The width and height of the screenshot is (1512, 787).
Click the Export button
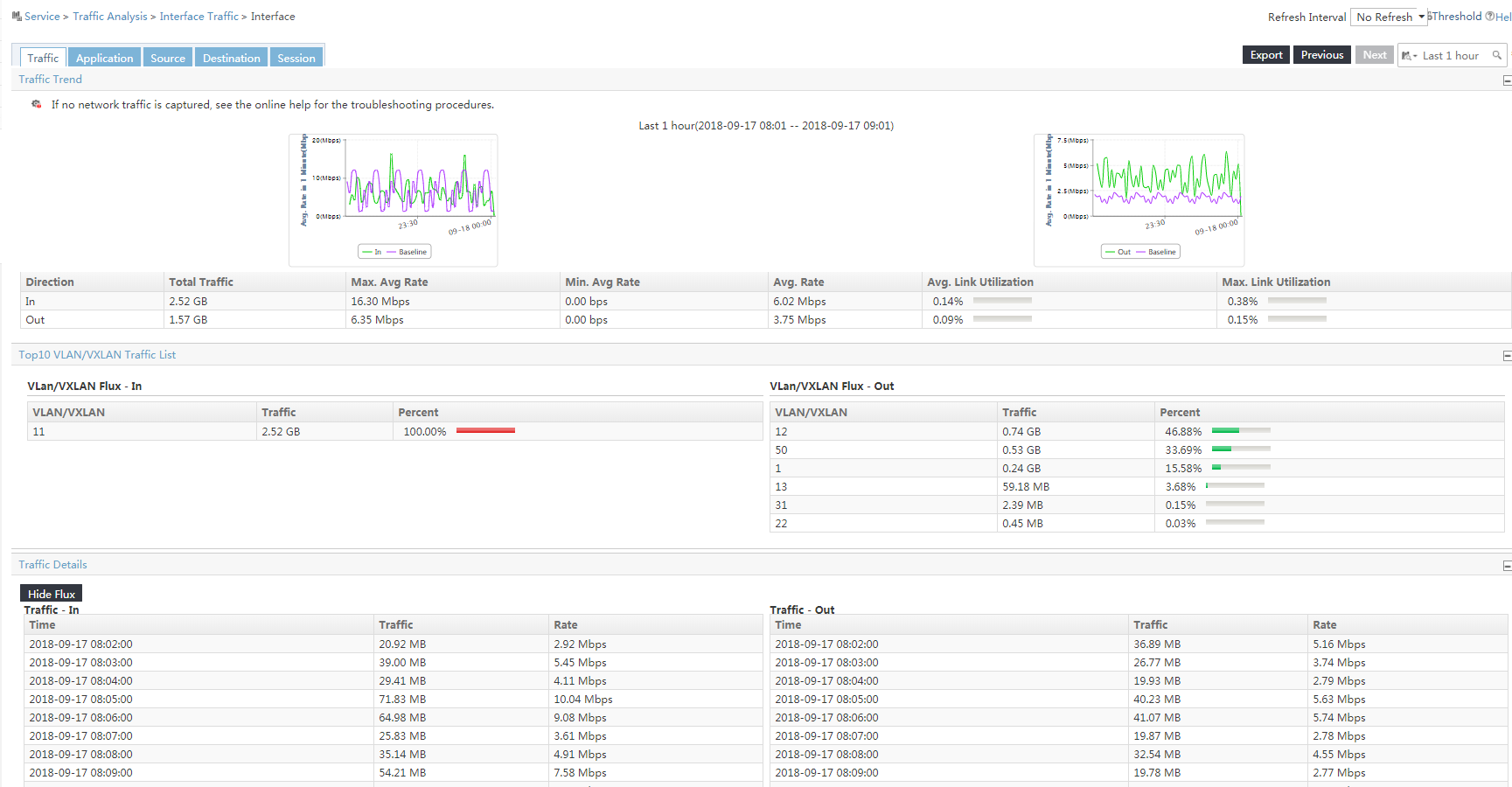click(x=1266, y=54)
